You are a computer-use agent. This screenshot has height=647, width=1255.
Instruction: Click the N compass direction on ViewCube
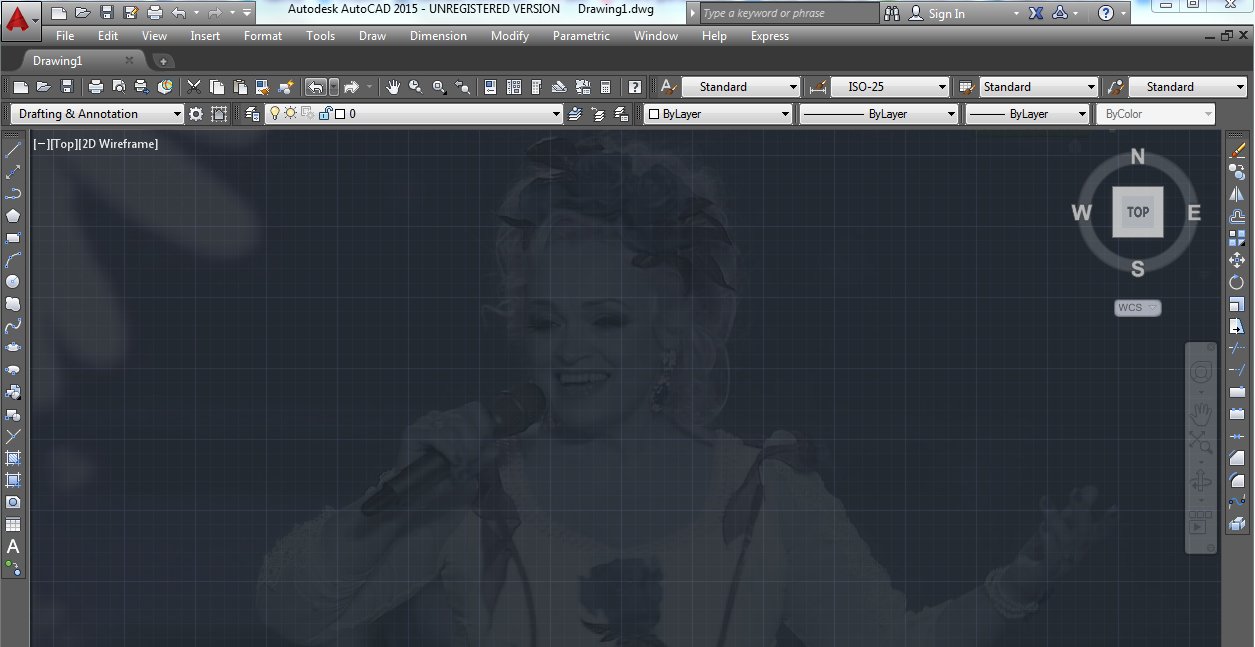click(x=1138, y=157)
